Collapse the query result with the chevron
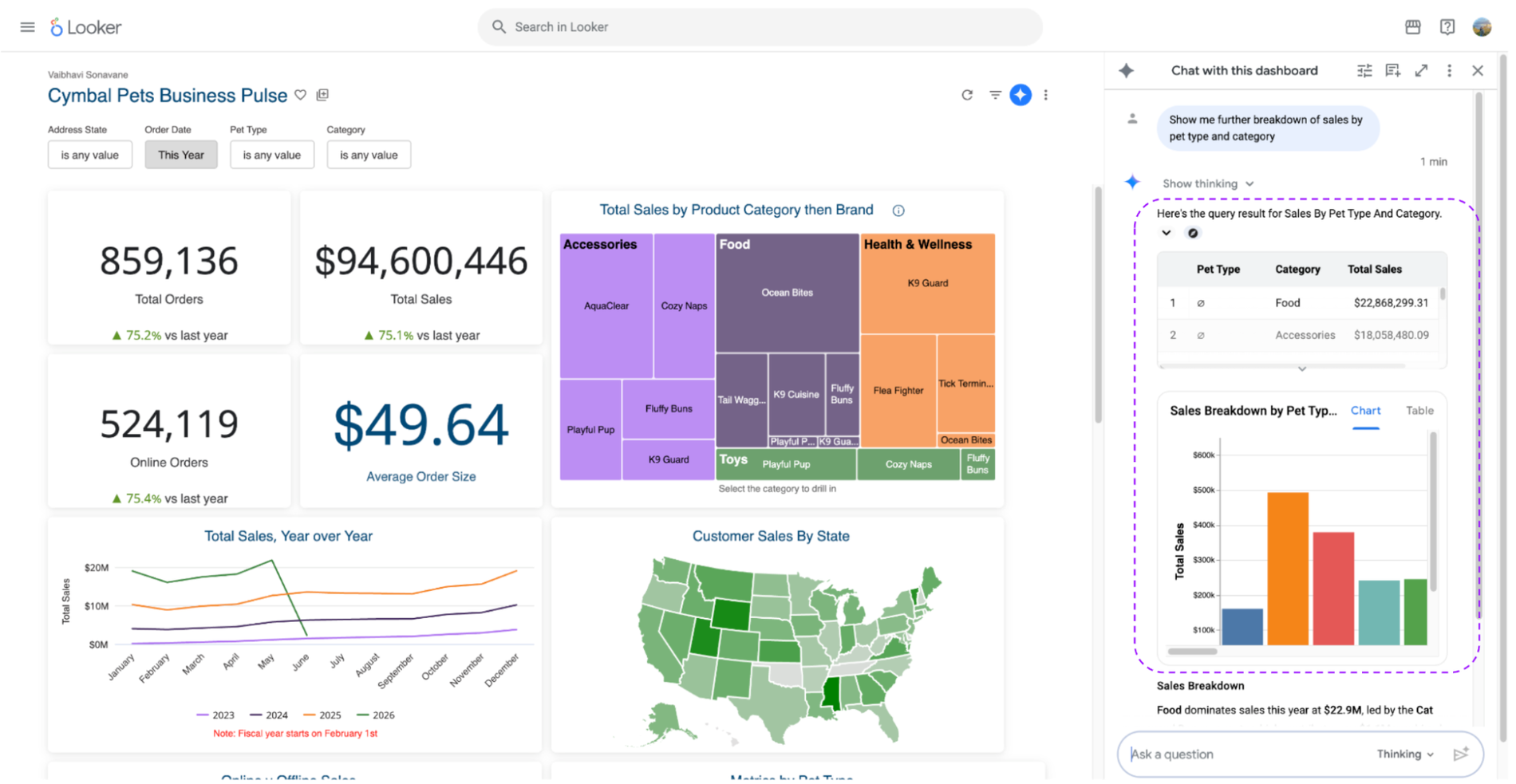 pyautogui.click(x=1167, y=233)
